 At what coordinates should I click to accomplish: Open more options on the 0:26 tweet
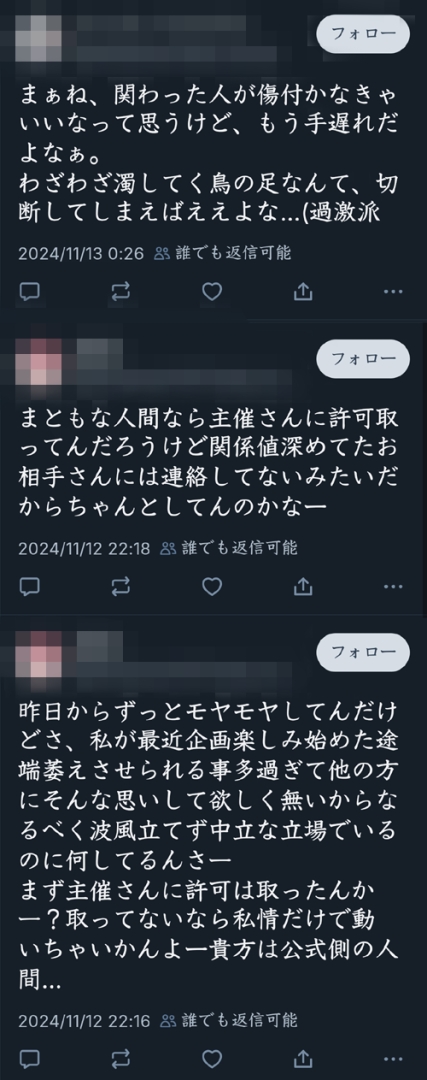tap(393, 292)
